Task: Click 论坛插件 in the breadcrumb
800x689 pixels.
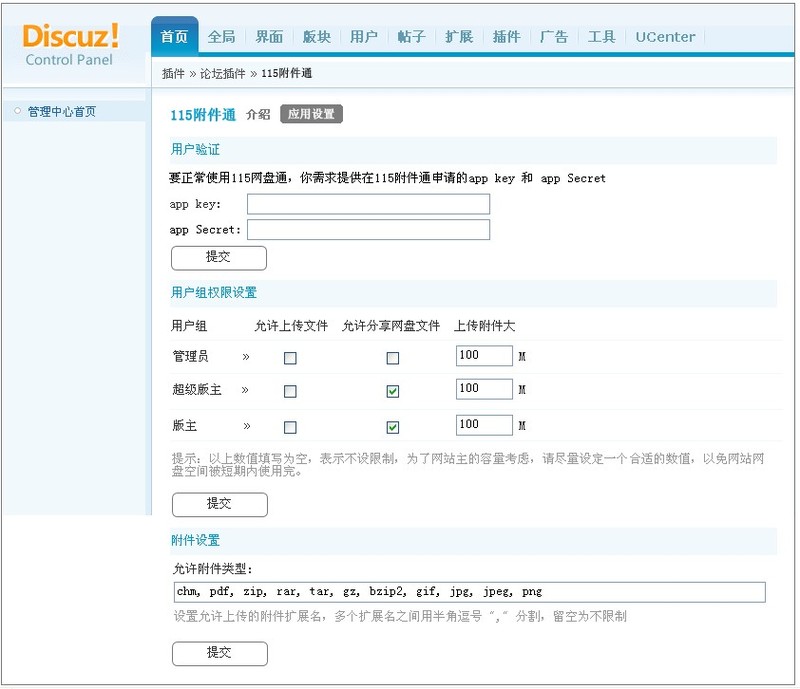Action: tap(222, 73)
